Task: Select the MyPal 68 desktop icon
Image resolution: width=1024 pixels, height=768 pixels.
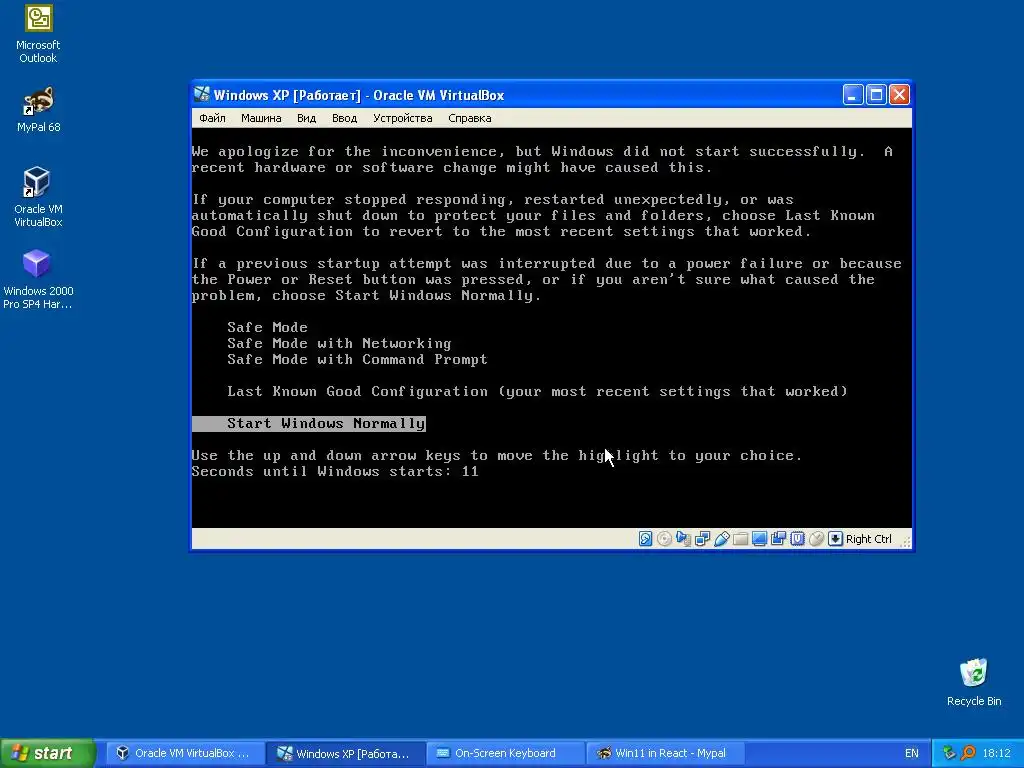Action: point(38,110)
